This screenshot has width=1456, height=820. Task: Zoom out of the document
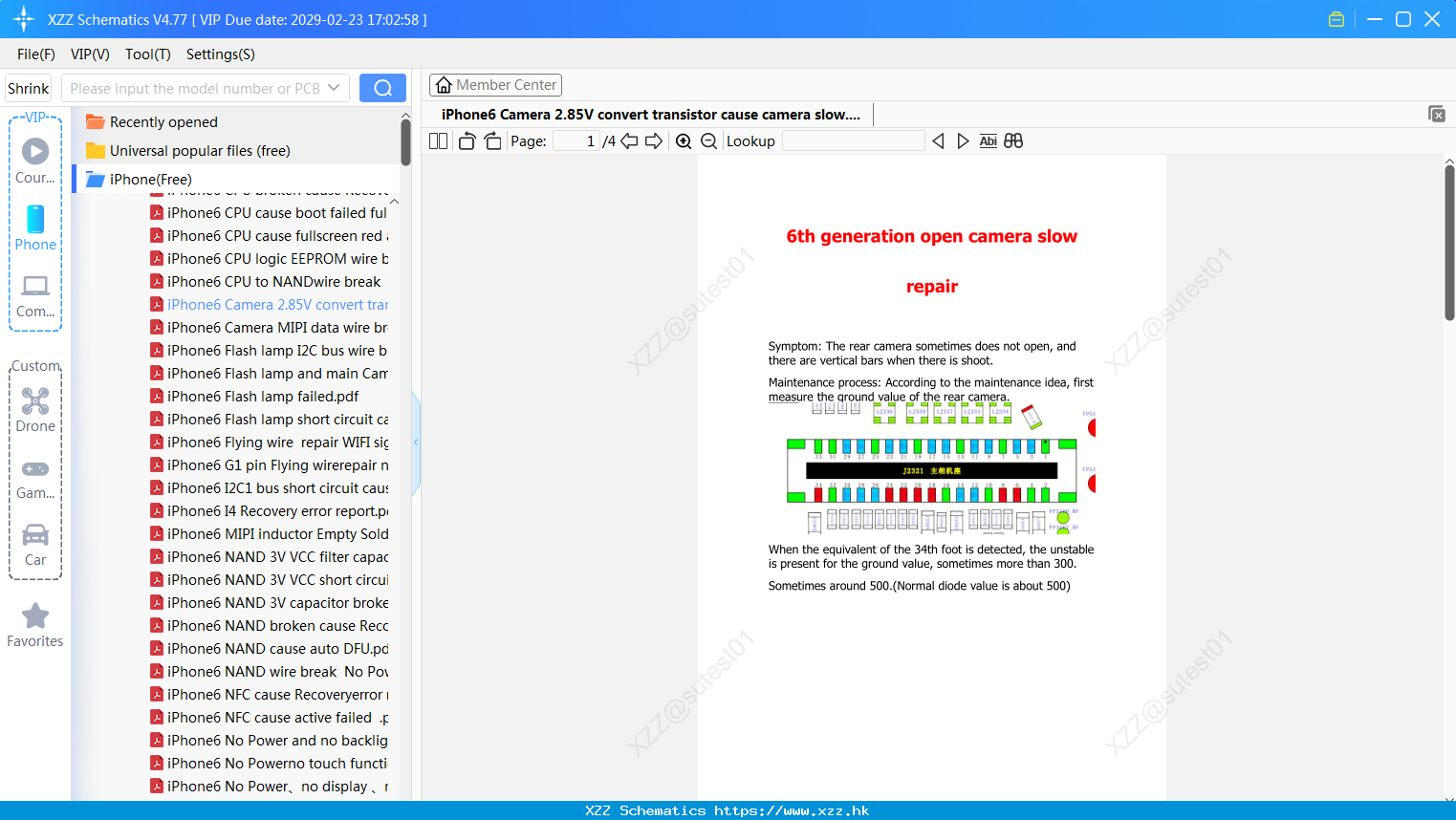(x=708, y=140)
